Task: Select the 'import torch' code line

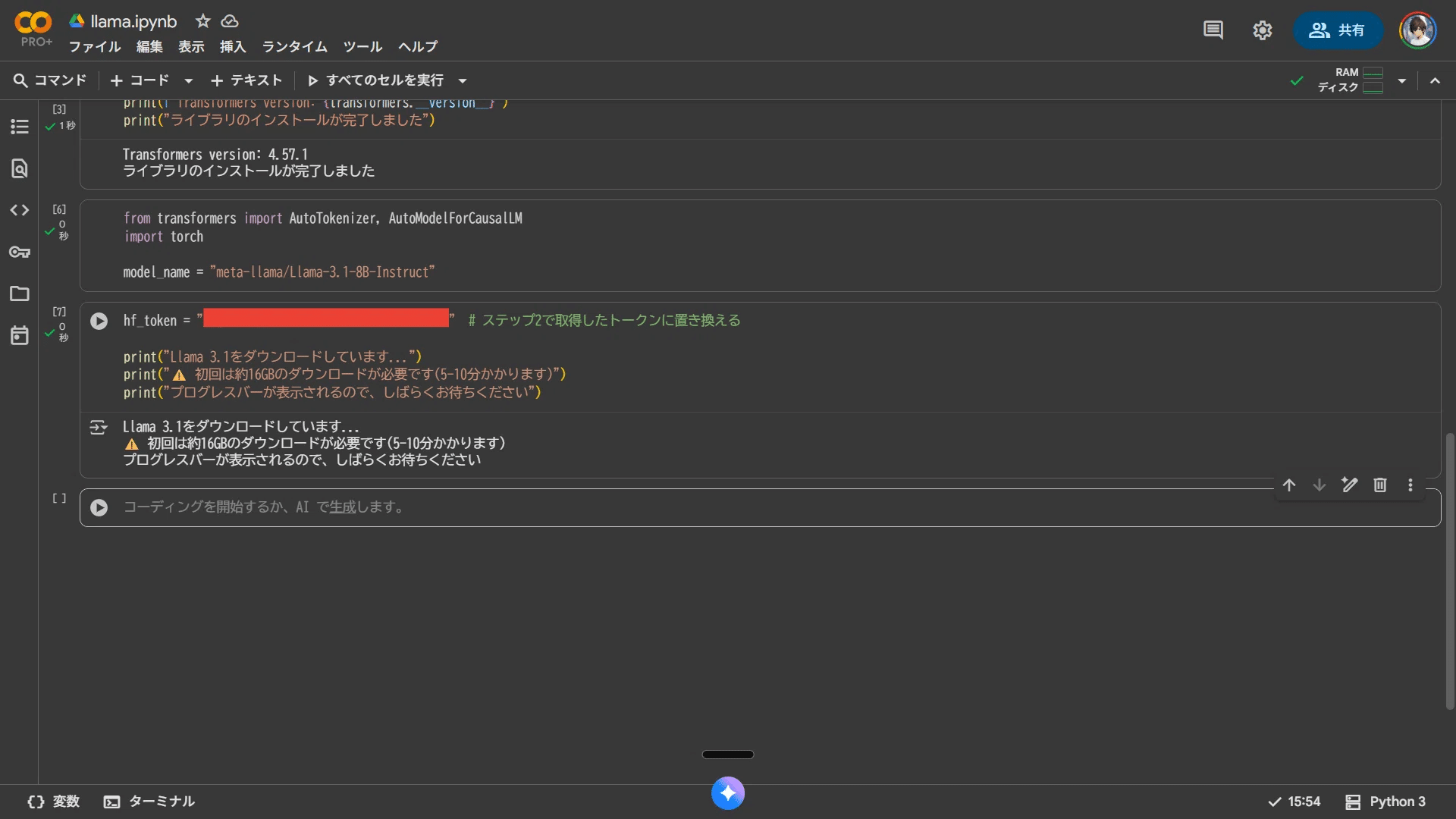Action: [x=164, y=237]
